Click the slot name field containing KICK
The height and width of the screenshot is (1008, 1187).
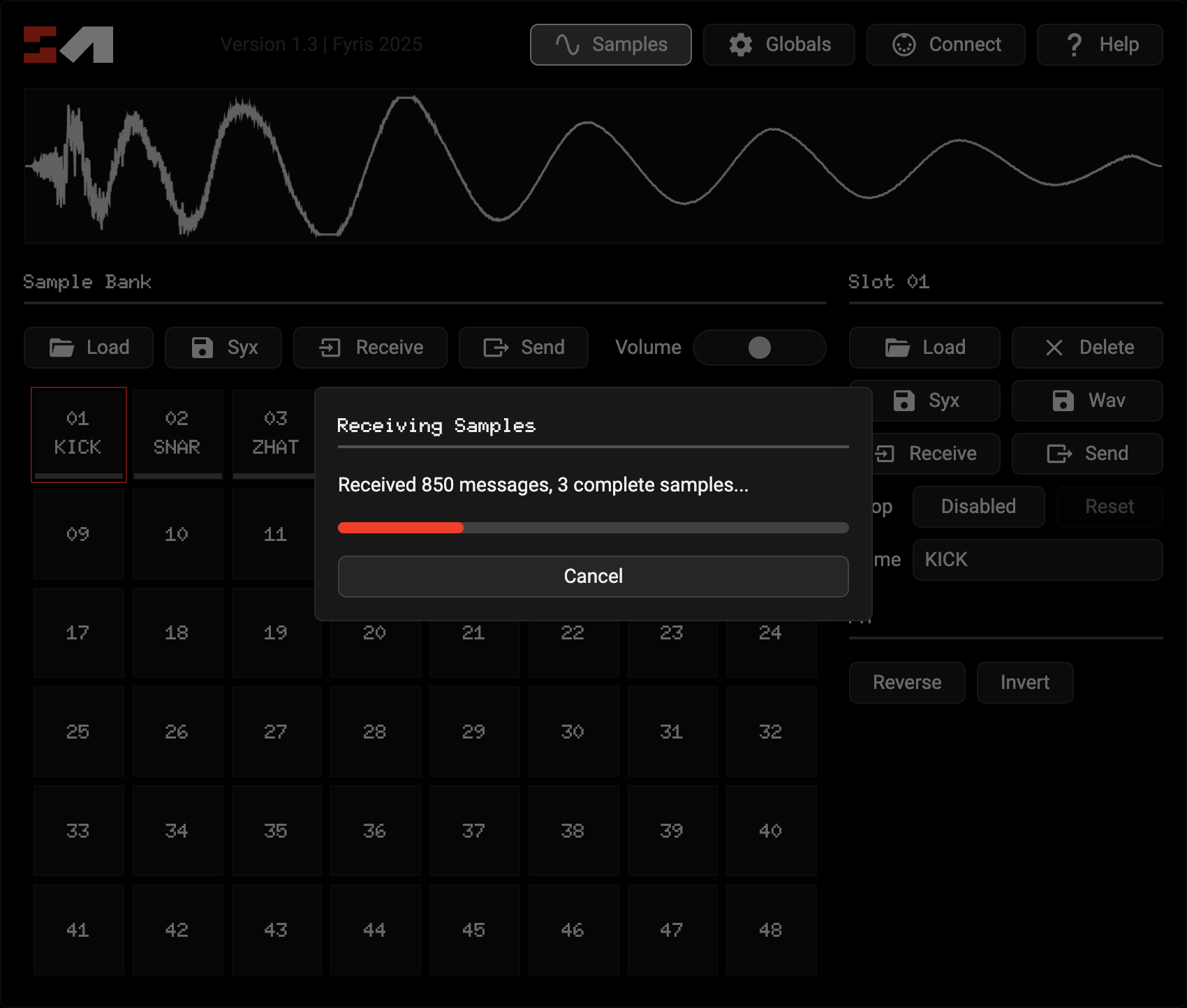point(1037,560)
